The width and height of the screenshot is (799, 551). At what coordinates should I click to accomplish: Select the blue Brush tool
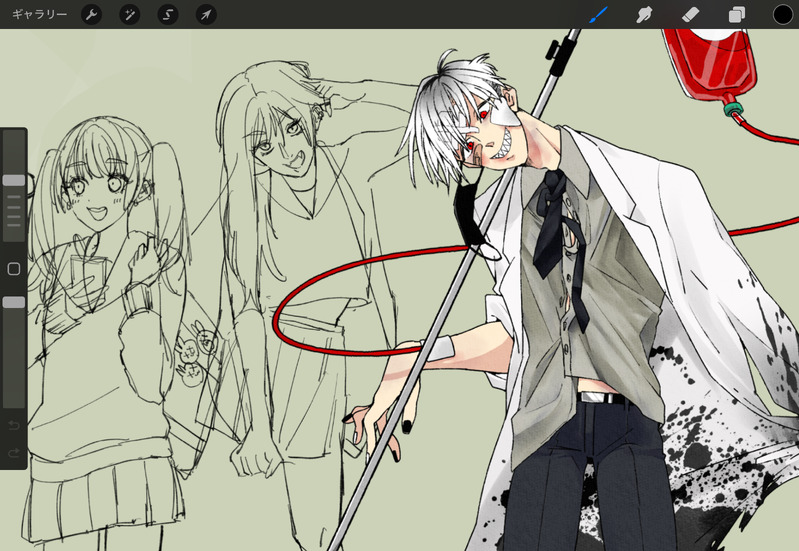(598, 15)
